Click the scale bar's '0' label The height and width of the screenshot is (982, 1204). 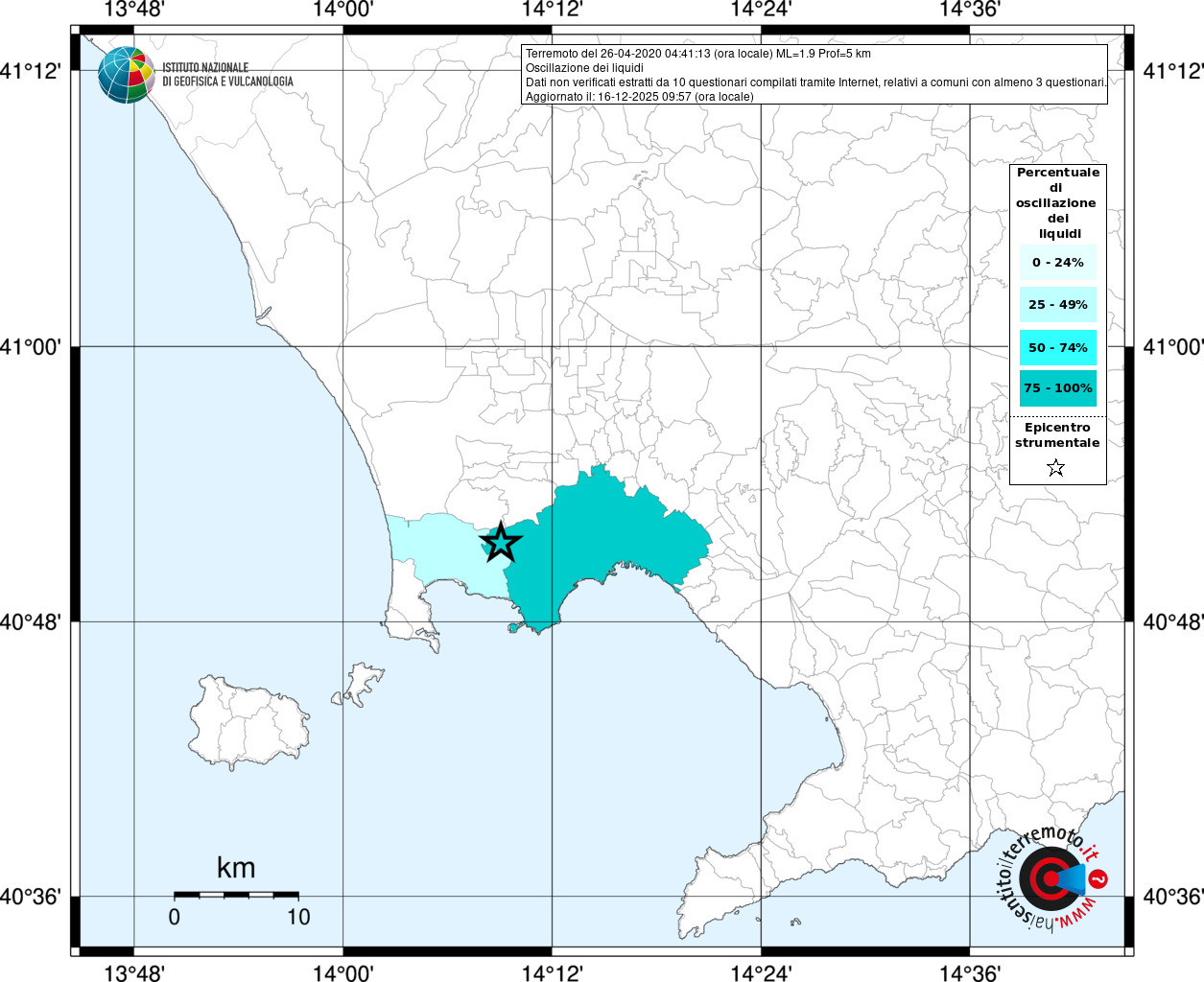tap(174, 917)
